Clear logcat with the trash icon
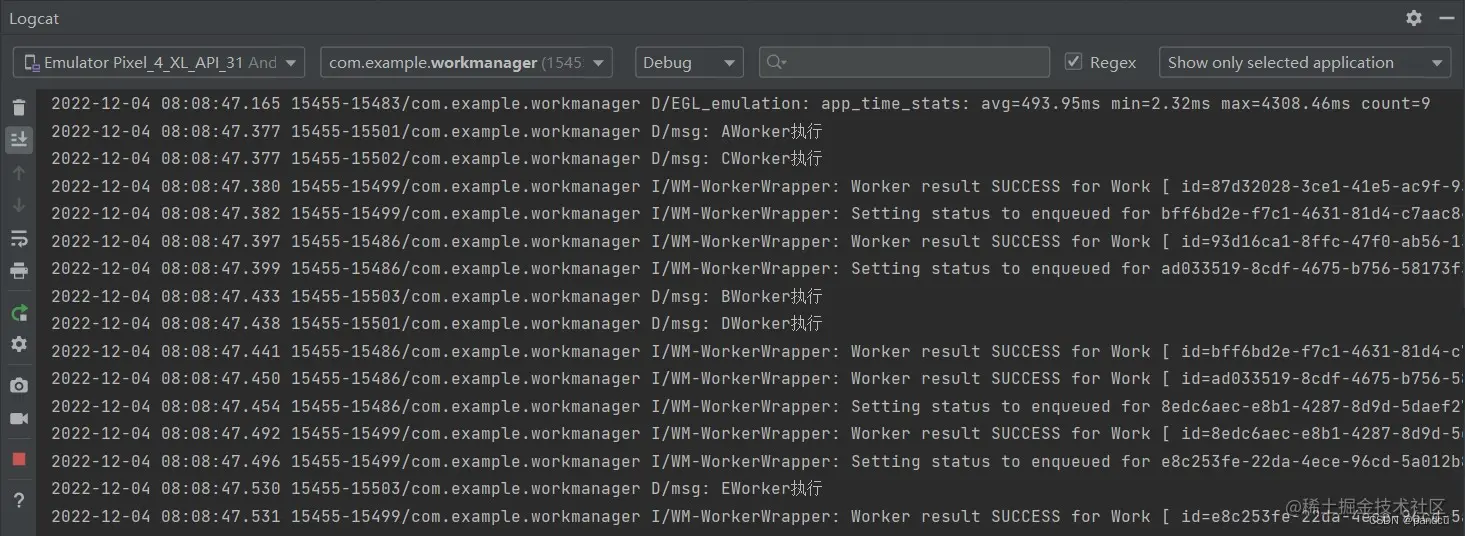This screenshot has height=536, width=1465. coord(18,107)
